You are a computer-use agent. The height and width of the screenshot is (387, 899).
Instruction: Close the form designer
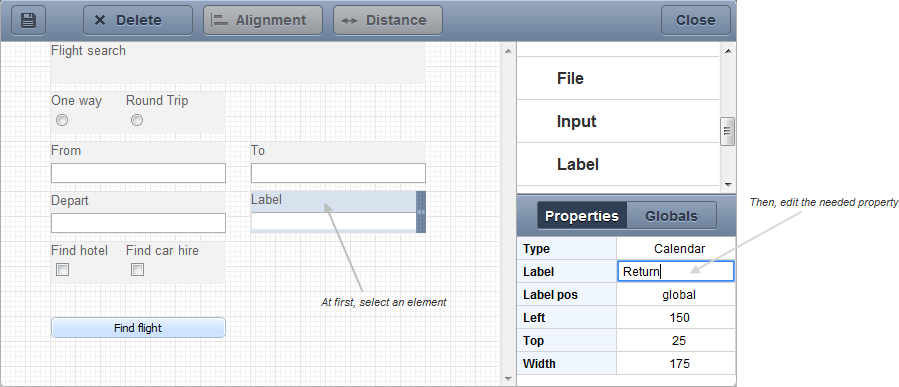(695, 20)
